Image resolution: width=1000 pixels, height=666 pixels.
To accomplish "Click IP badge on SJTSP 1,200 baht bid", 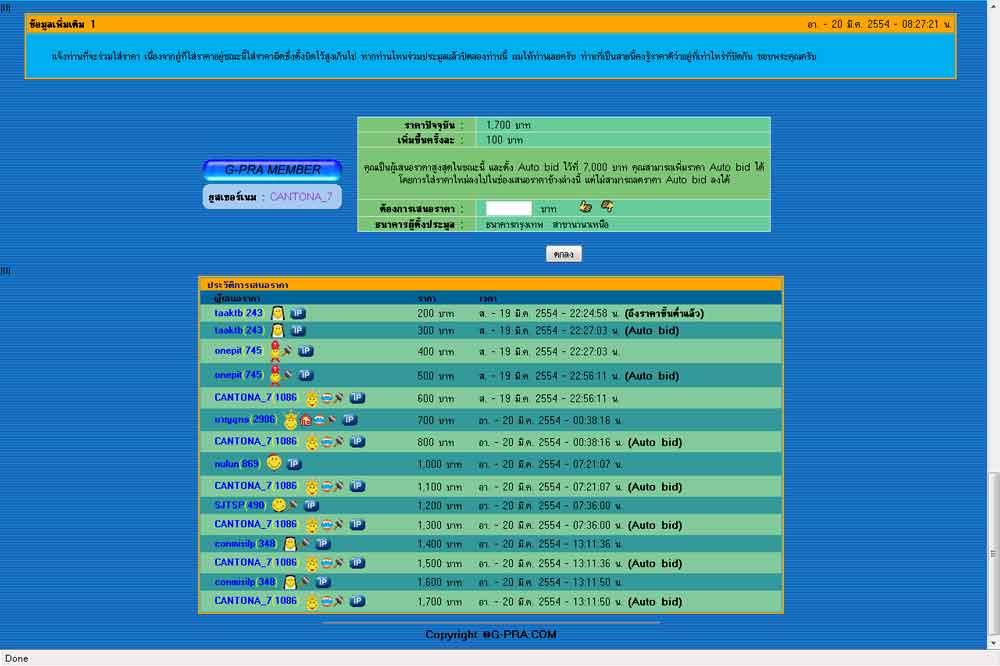I will 311,506.
